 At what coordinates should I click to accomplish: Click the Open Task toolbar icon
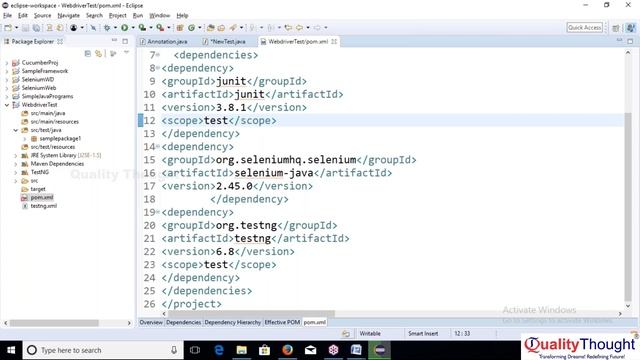coord(221,28)
